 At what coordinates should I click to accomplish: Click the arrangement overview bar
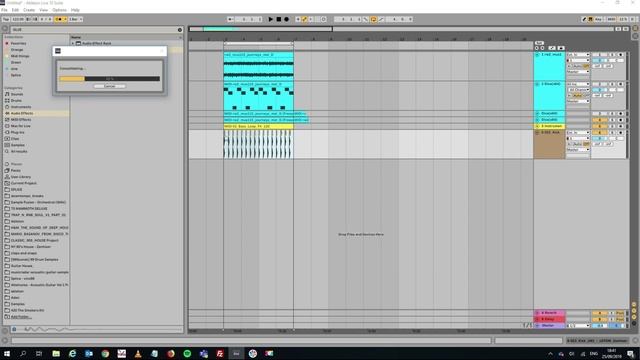401,29
